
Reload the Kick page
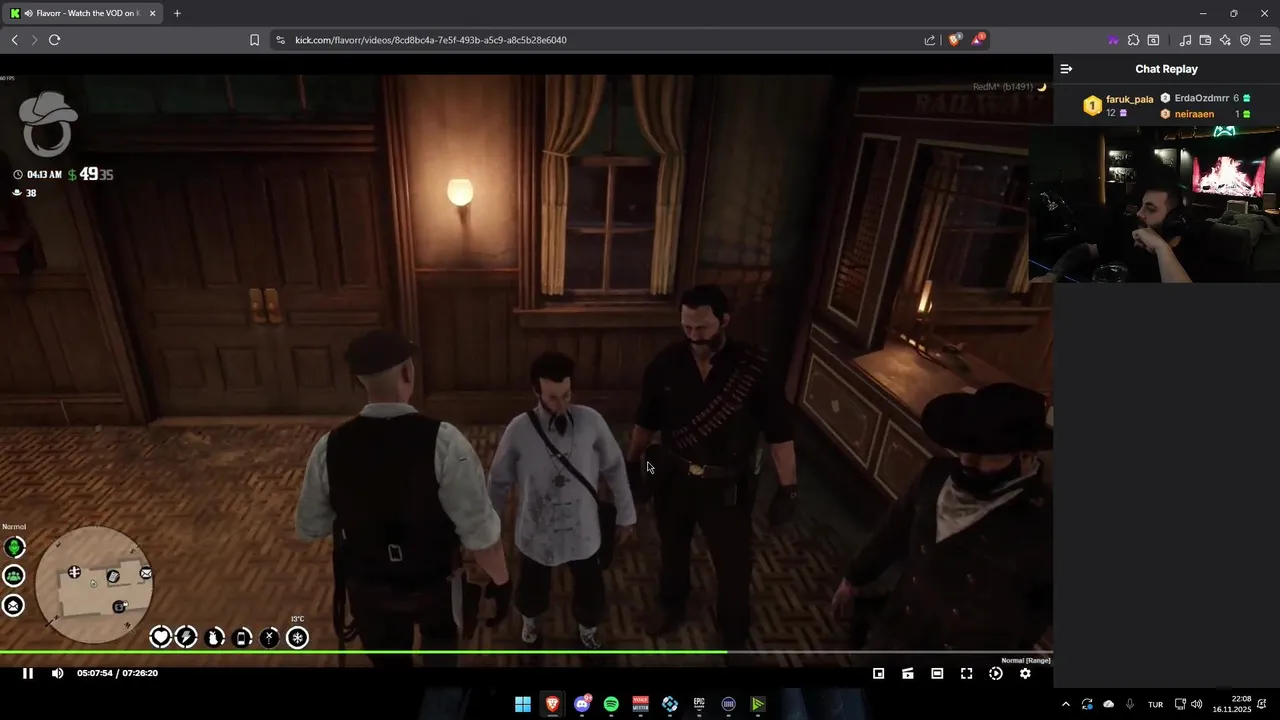[x=54, y=40]
